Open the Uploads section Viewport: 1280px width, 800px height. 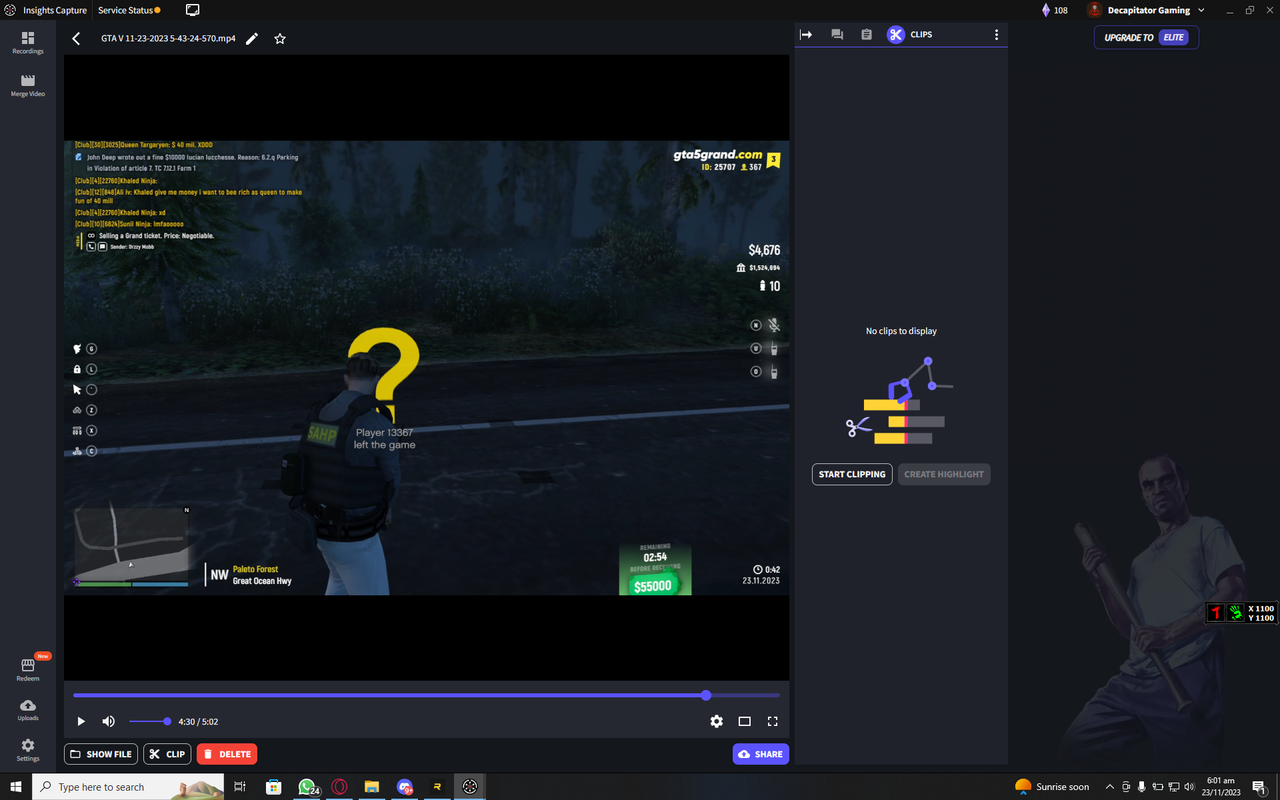pos(28,710)
